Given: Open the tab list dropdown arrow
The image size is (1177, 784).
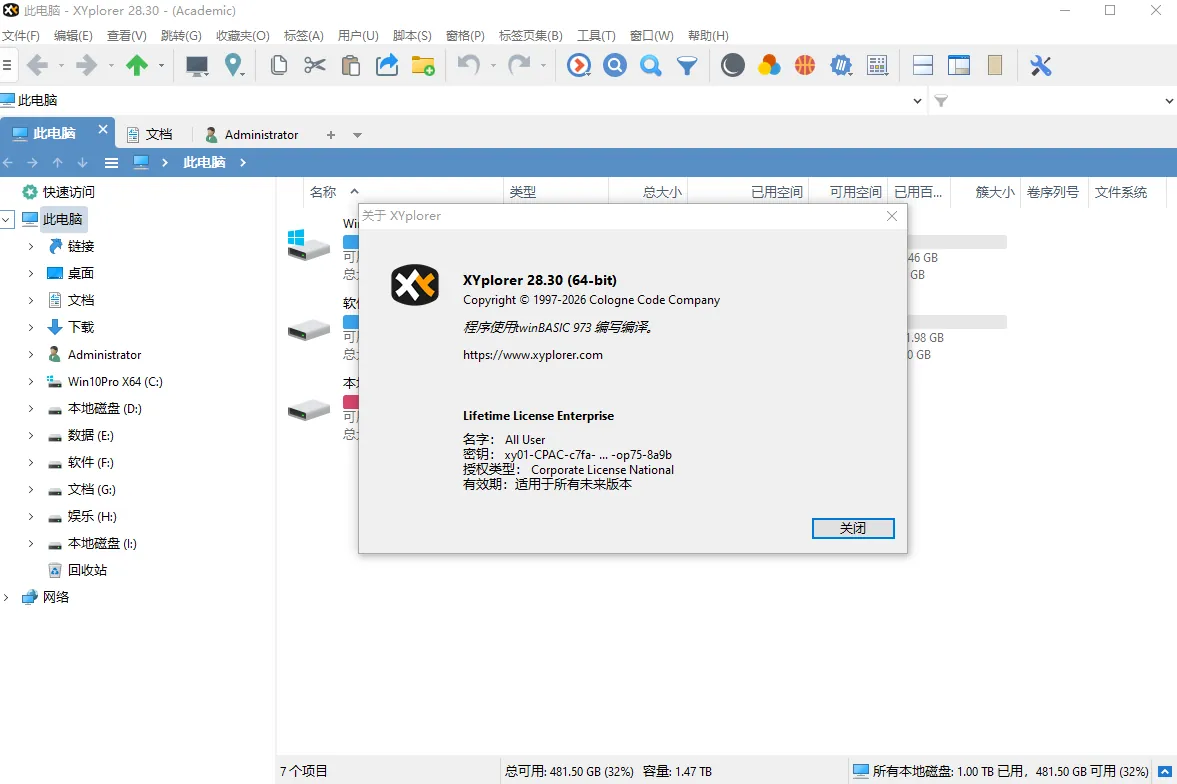Looking at the screenshot, I should point(357,134).
